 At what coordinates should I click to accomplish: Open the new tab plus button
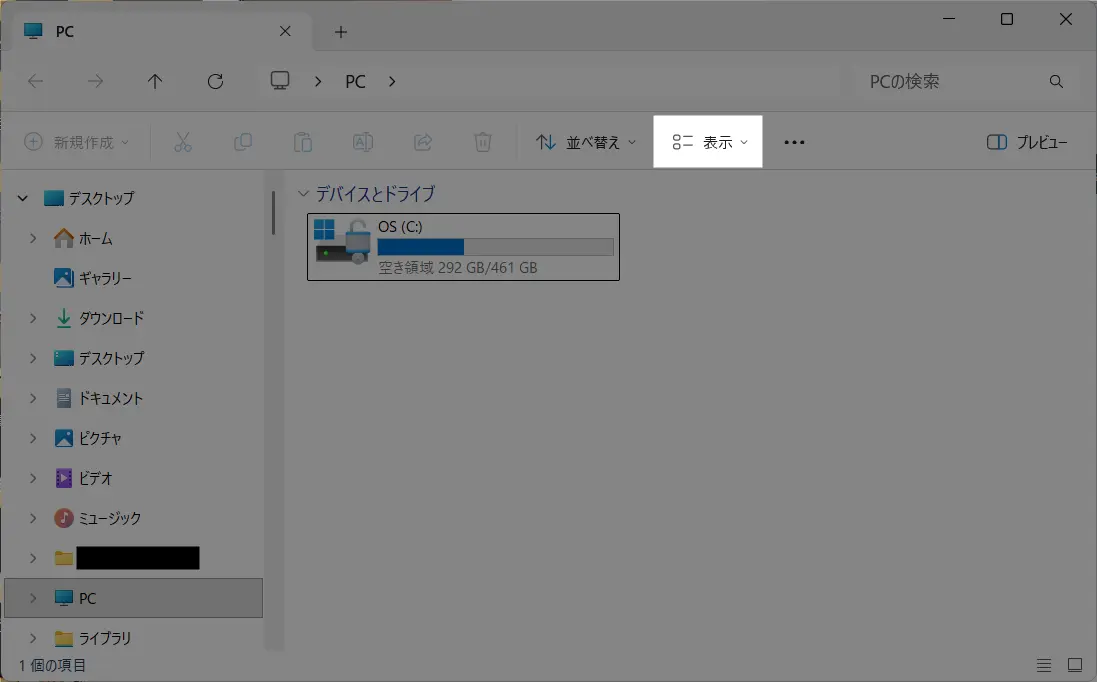tap(340, 32)
